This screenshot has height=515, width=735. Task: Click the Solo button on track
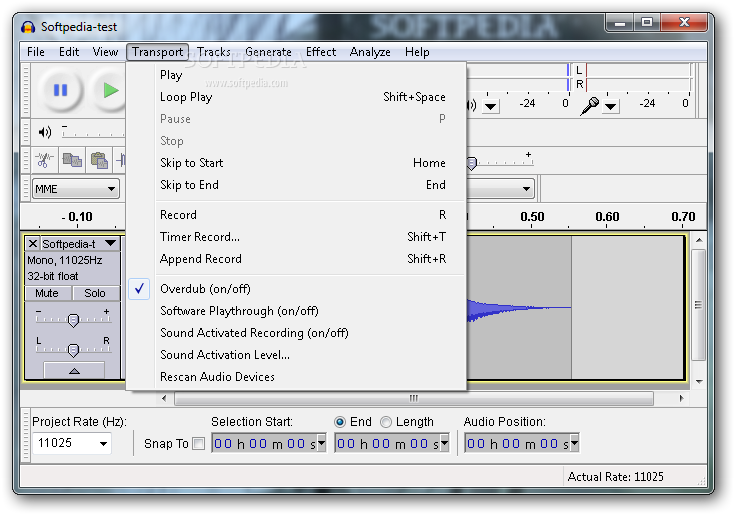[x=95, y=293]
